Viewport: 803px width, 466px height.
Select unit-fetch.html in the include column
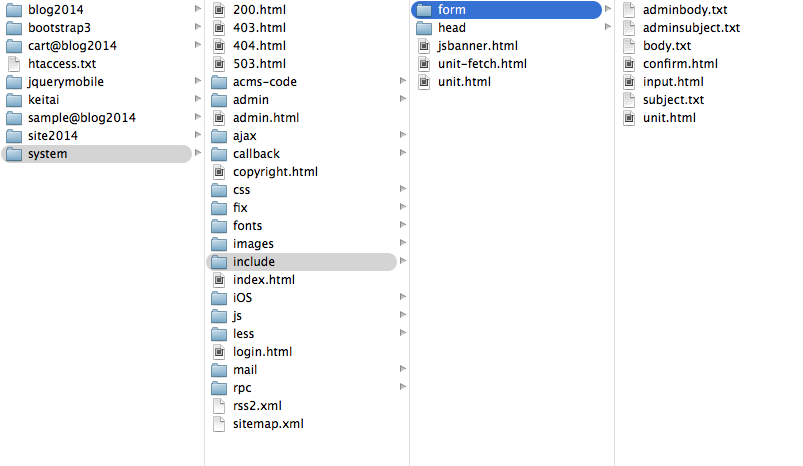482,64
